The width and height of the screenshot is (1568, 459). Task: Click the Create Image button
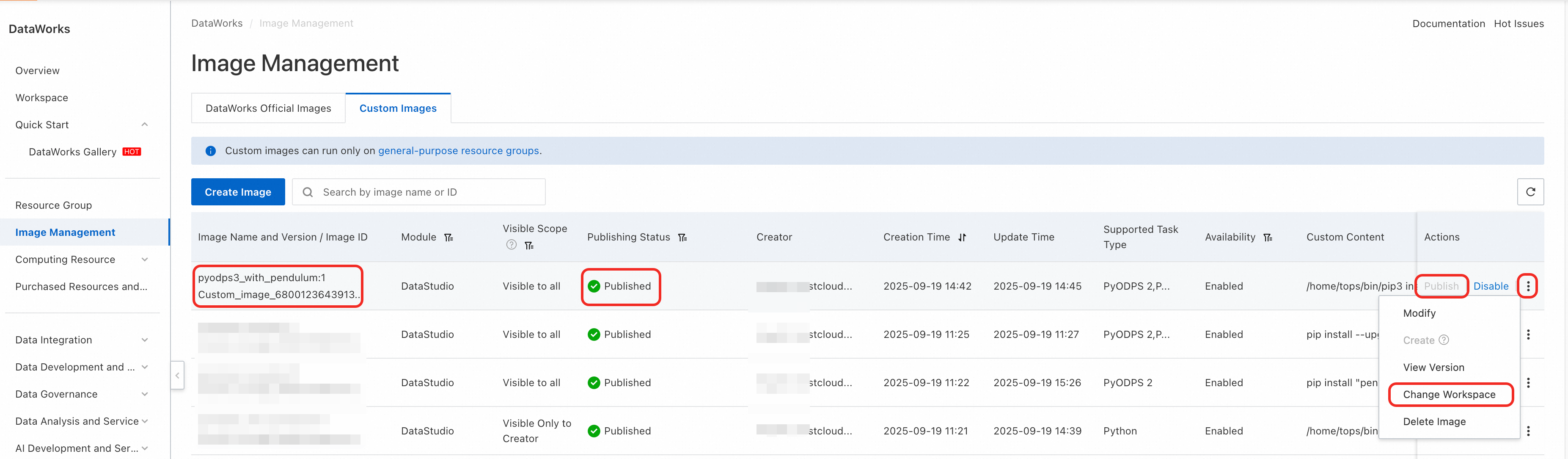pos(238,192)
